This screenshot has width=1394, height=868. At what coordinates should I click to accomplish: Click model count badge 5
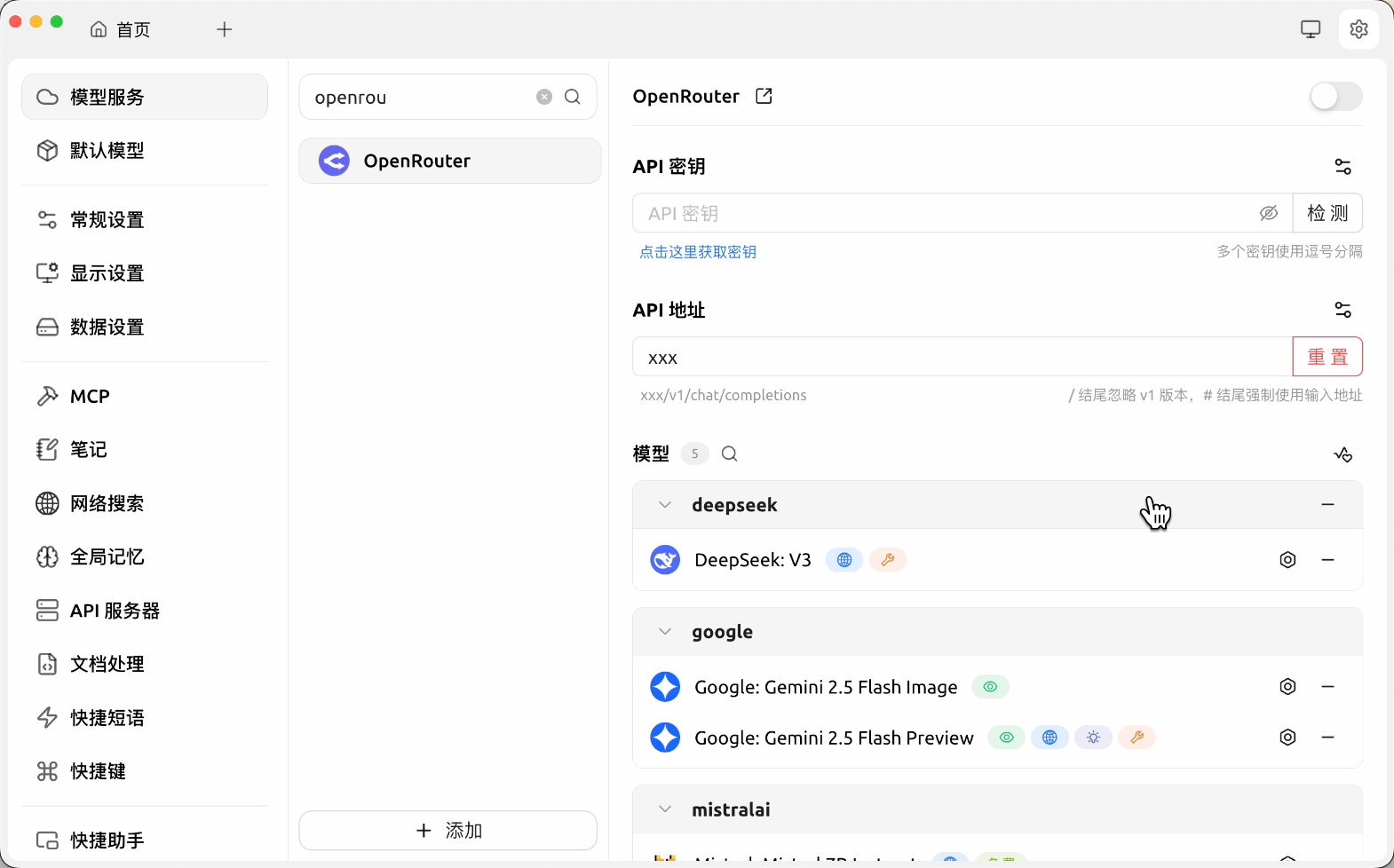694,454
